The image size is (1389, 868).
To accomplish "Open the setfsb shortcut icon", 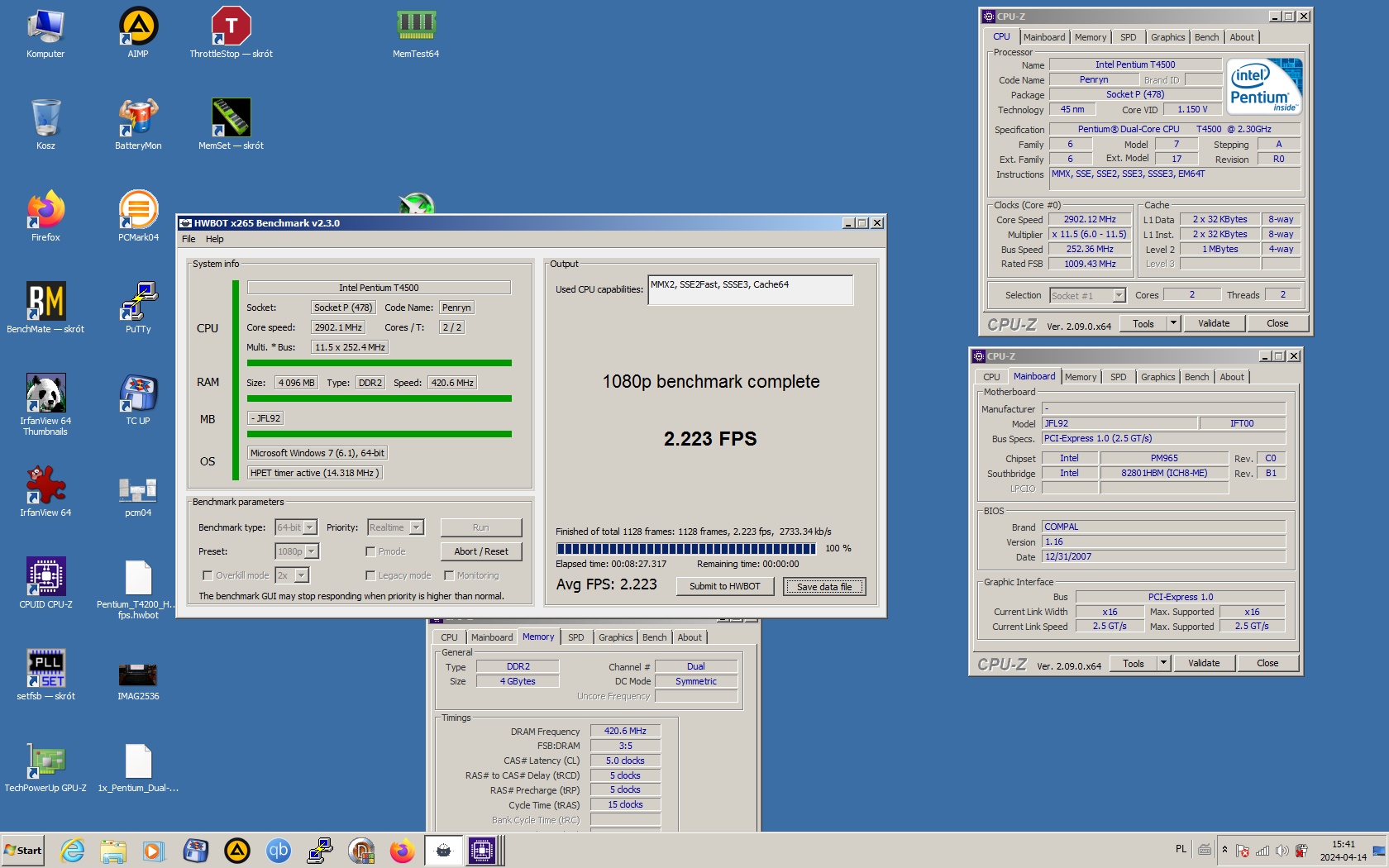I will (x=45, y=675).
